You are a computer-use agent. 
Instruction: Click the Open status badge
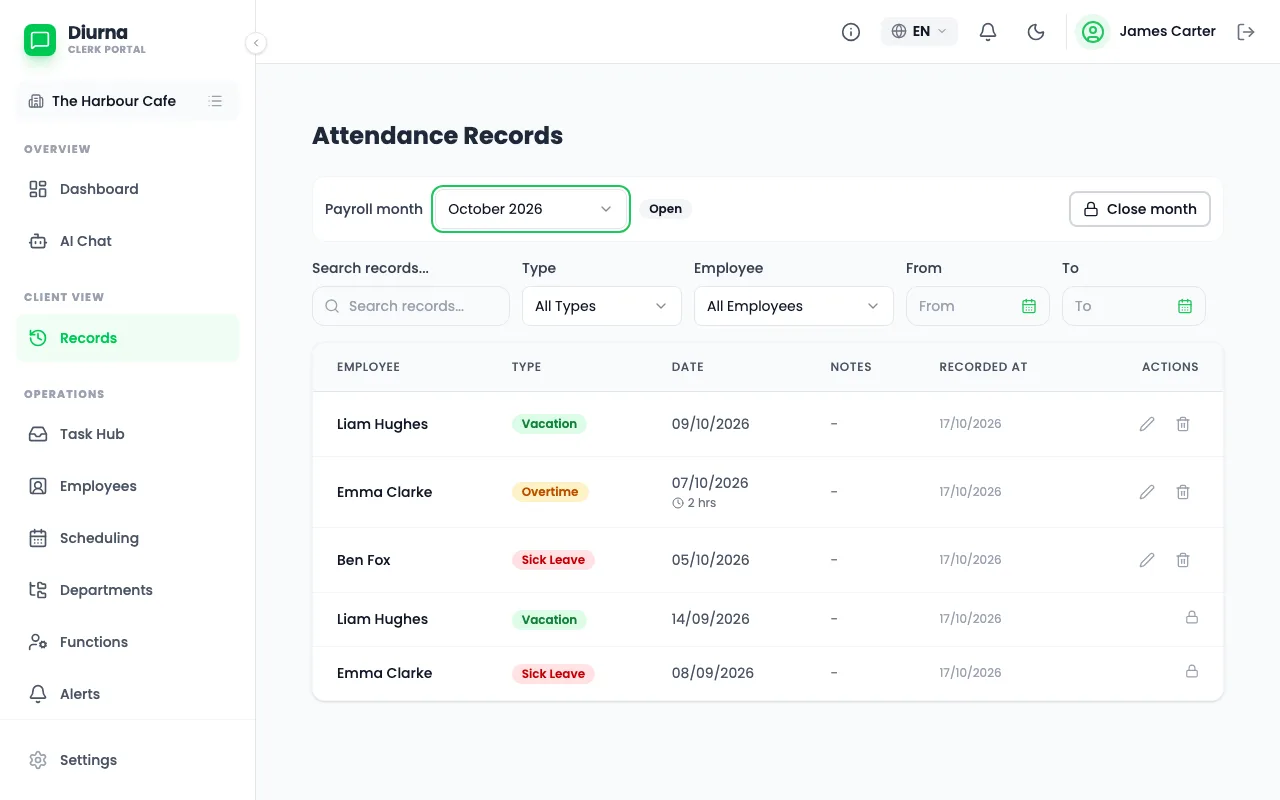[x=665, y=209]
